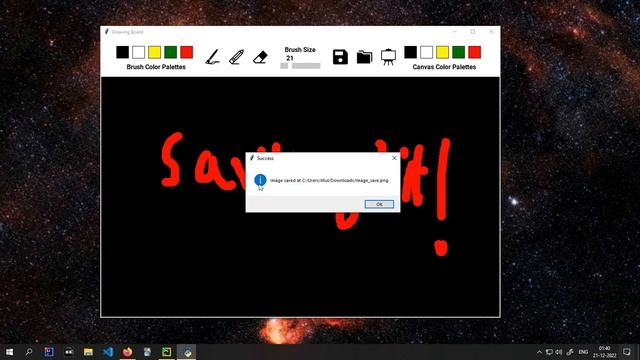Viewport: 640px width, 360px height.
Task: Click the blue info icon in dialog
Action: (x=260, y=180)
